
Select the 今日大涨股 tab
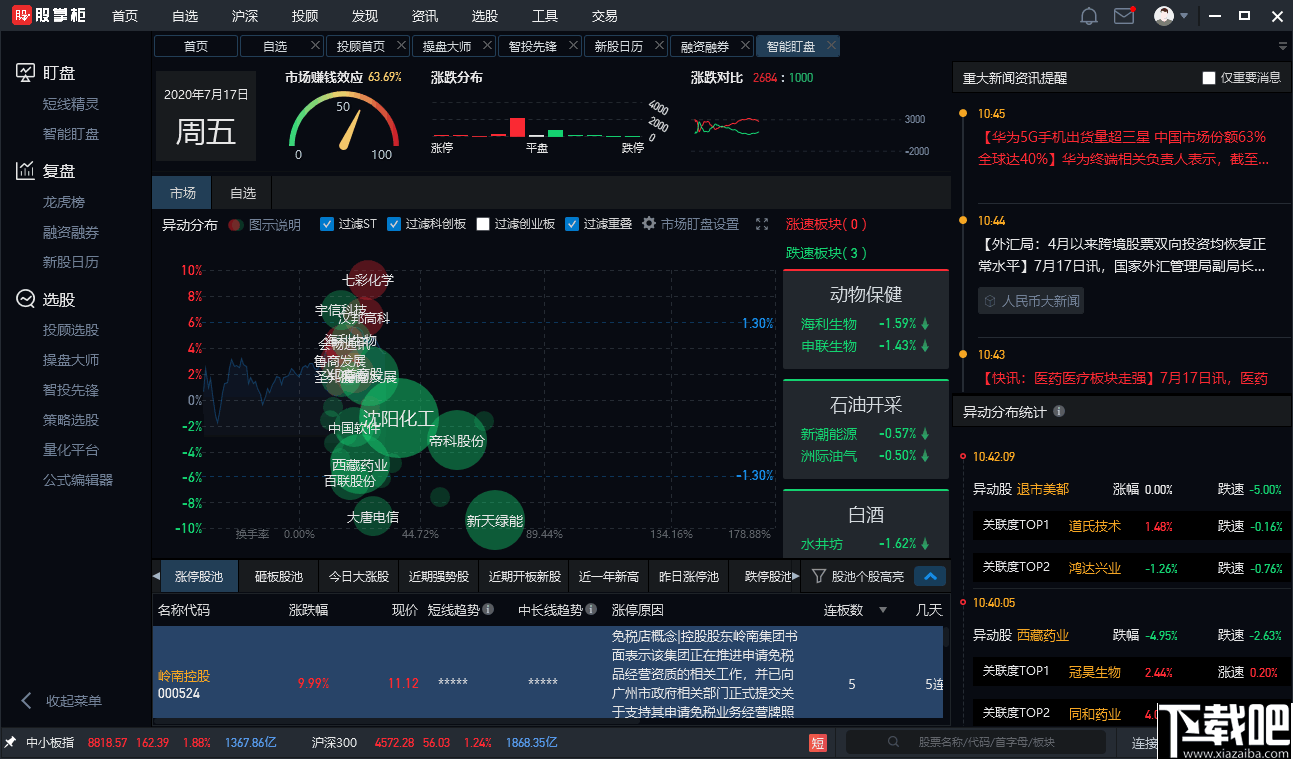[x=358, y=577]
